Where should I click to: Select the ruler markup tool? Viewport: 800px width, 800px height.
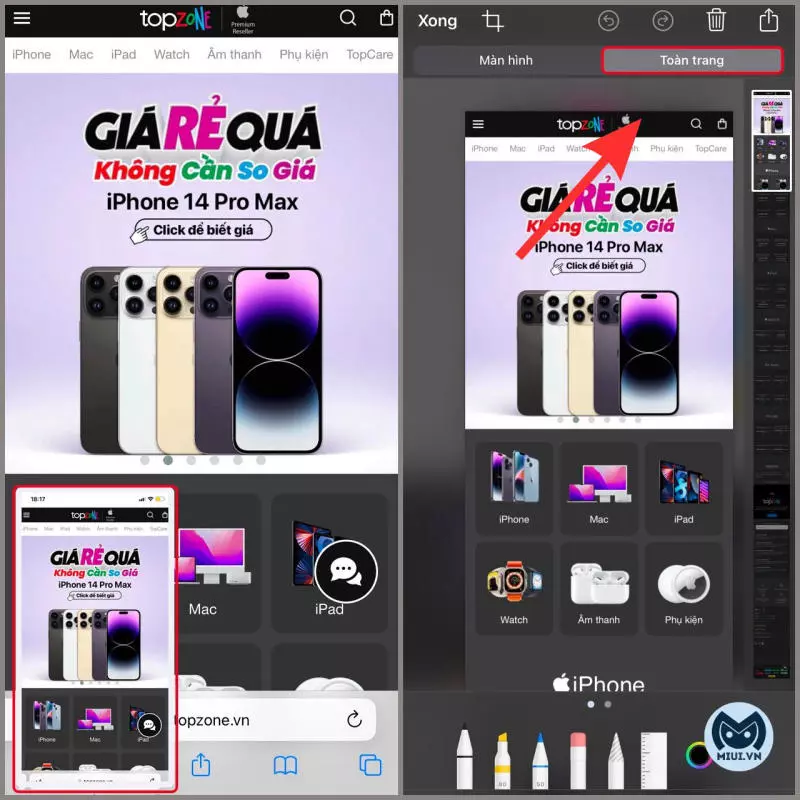point(654,760)
